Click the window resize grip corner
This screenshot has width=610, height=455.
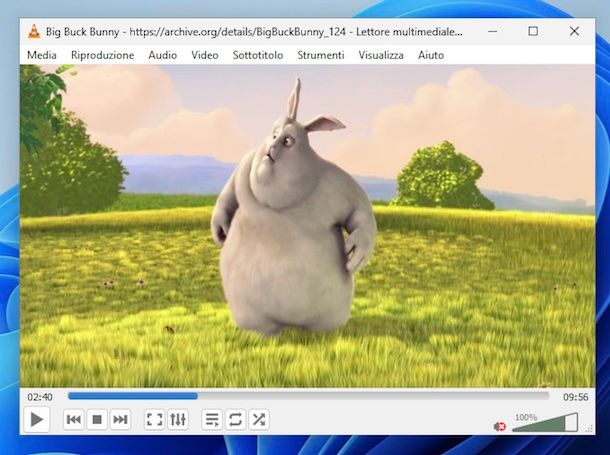tap(590, 429)
